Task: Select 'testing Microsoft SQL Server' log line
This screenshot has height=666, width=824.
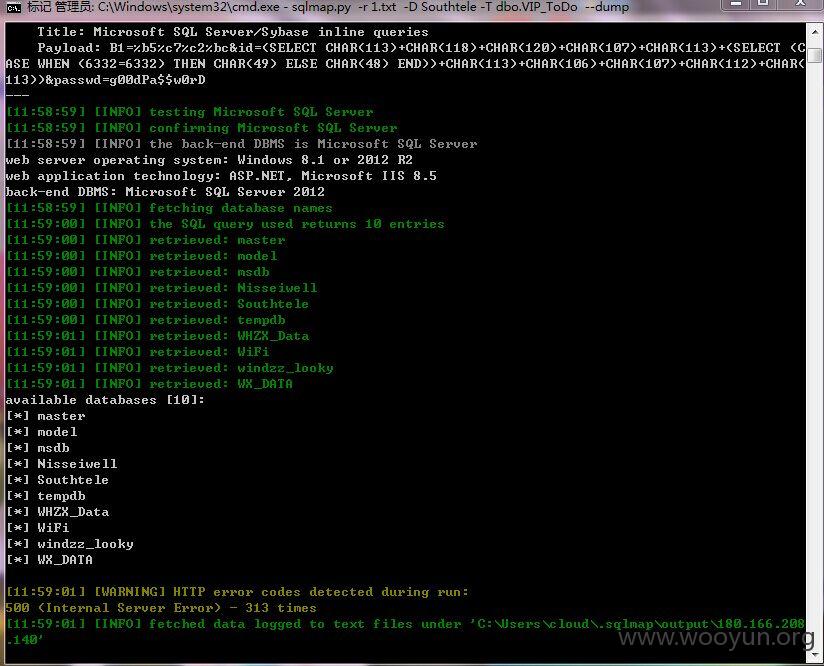Action: [x=189, y=112]
